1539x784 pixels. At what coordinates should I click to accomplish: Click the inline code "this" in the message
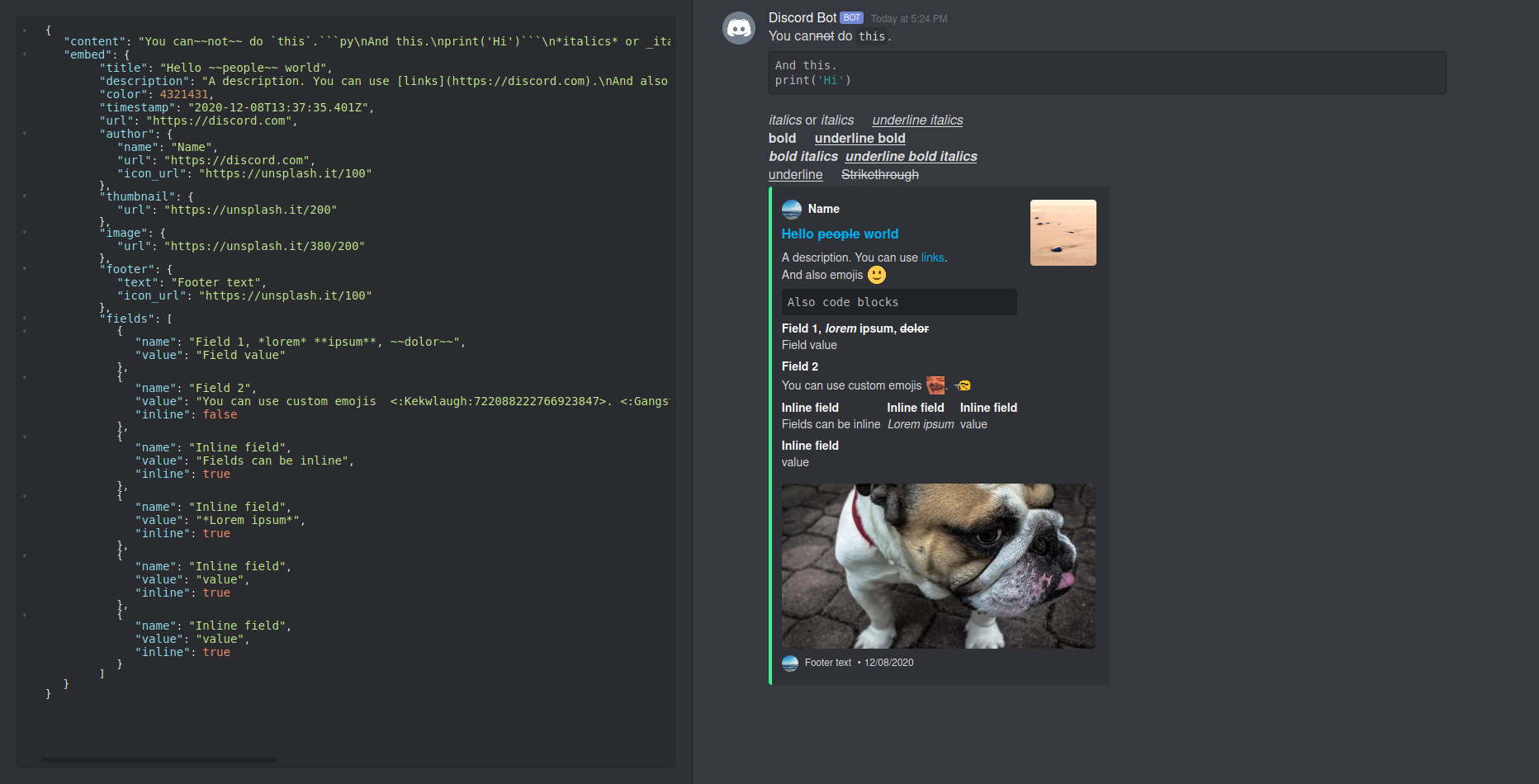(872, 36)
